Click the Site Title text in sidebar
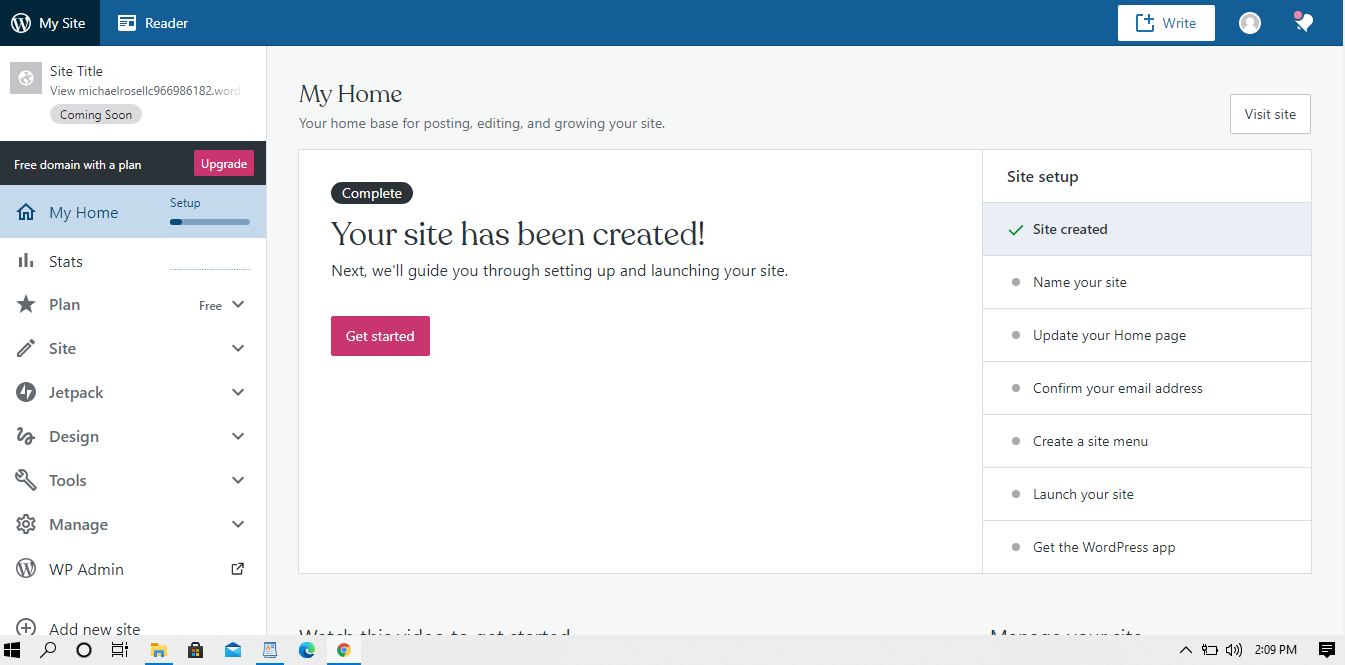The height and width of the screenshot is (665, 1345). [x=76, y=71]
